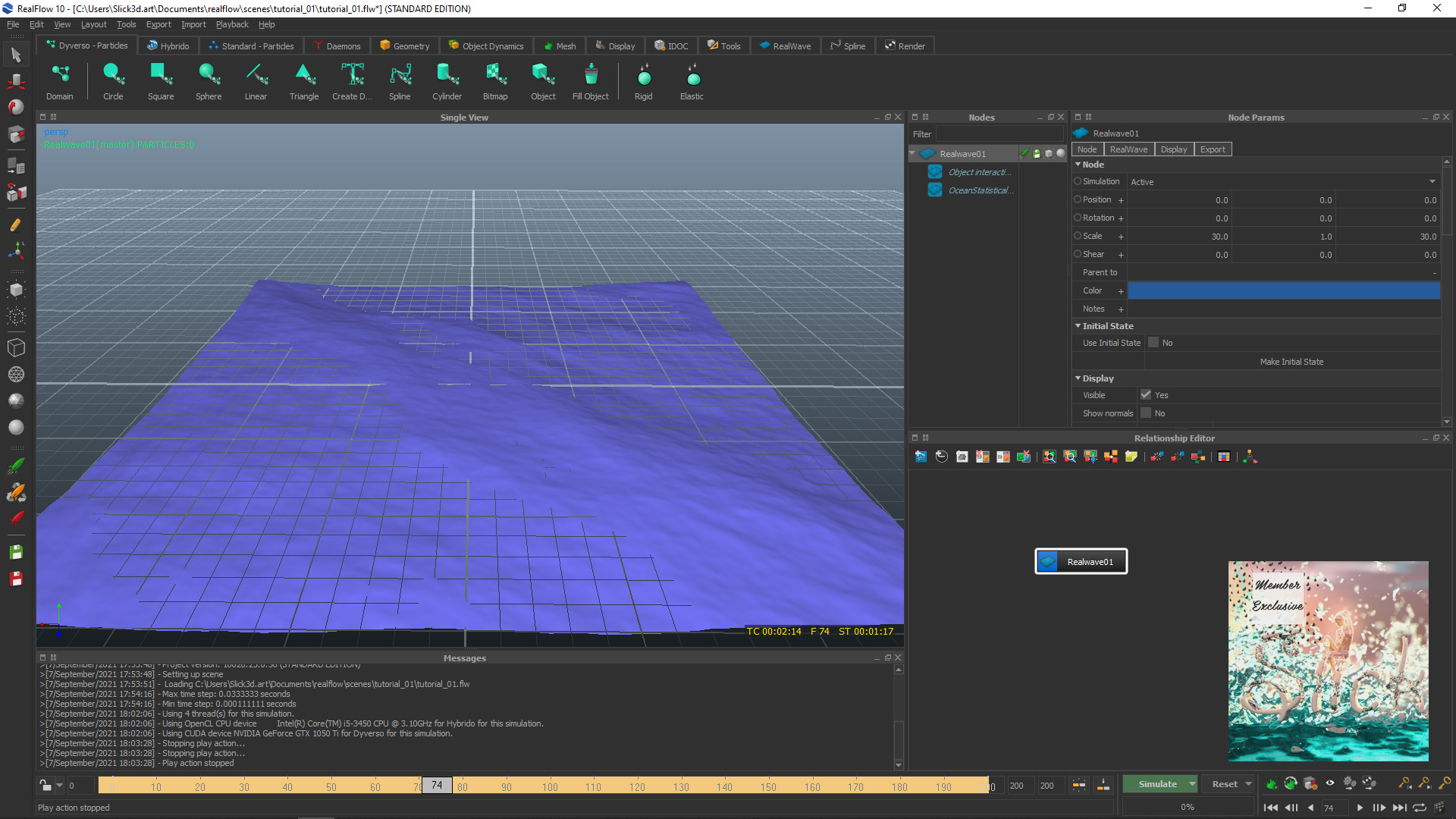The height and width of the screenshot is (819, 1456).
Task: Click the Nodes Filter input field
Action: point(999,134)
